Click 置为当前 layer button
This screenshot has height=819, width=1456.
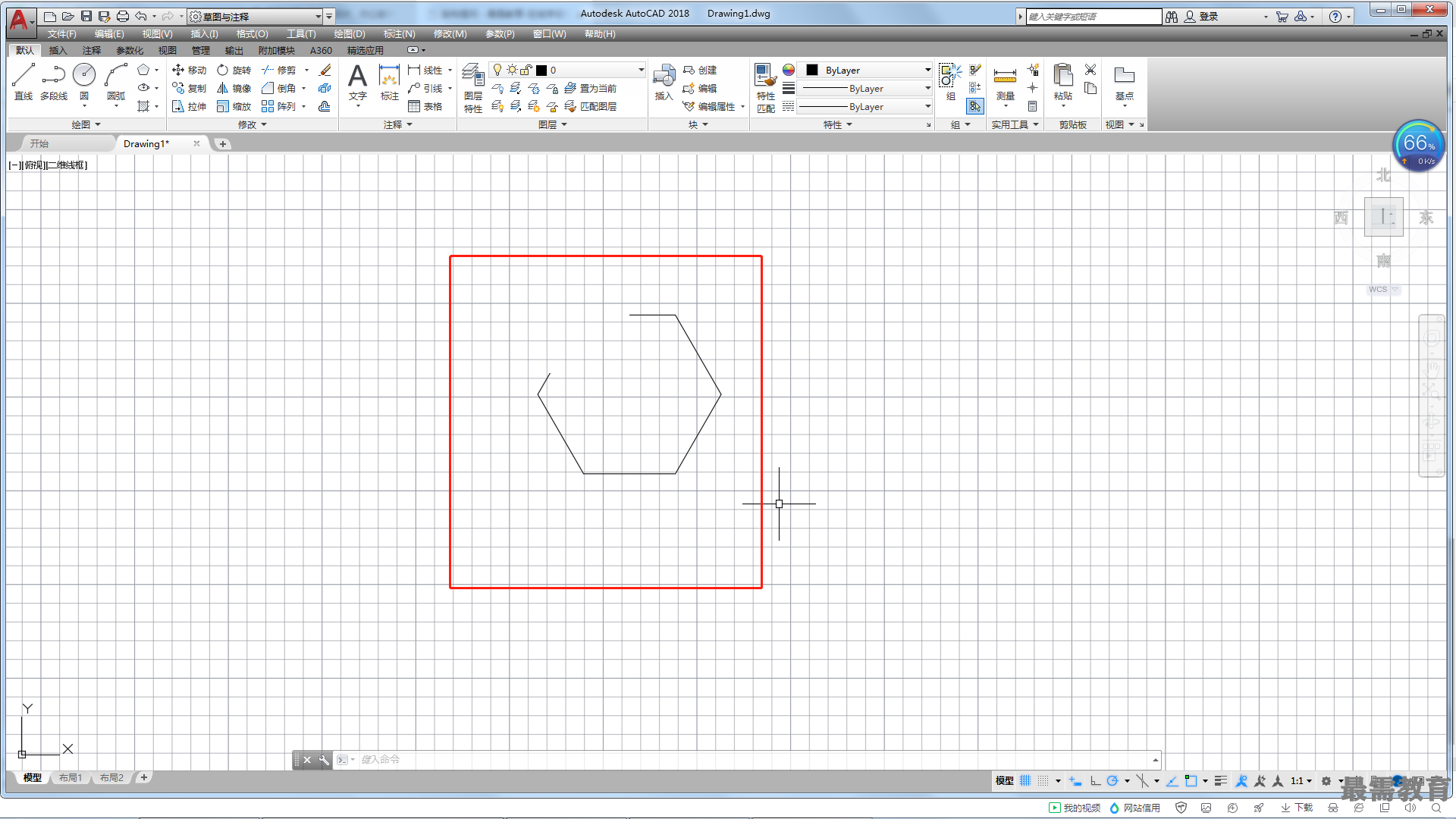[x=591, y=88]
